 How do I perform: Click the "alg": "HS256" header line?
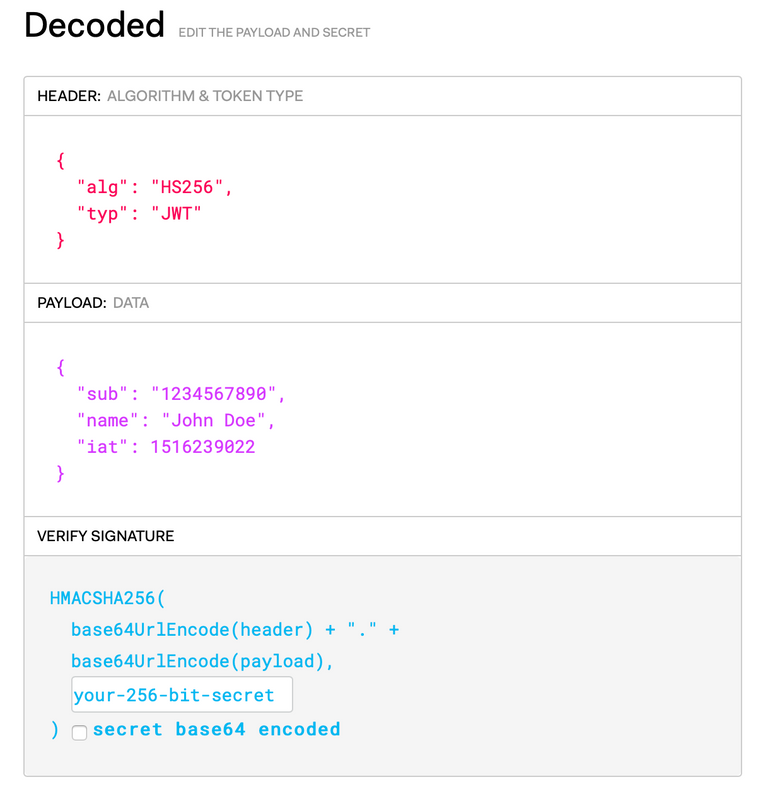pyautogui.click(x=154, y=187)
